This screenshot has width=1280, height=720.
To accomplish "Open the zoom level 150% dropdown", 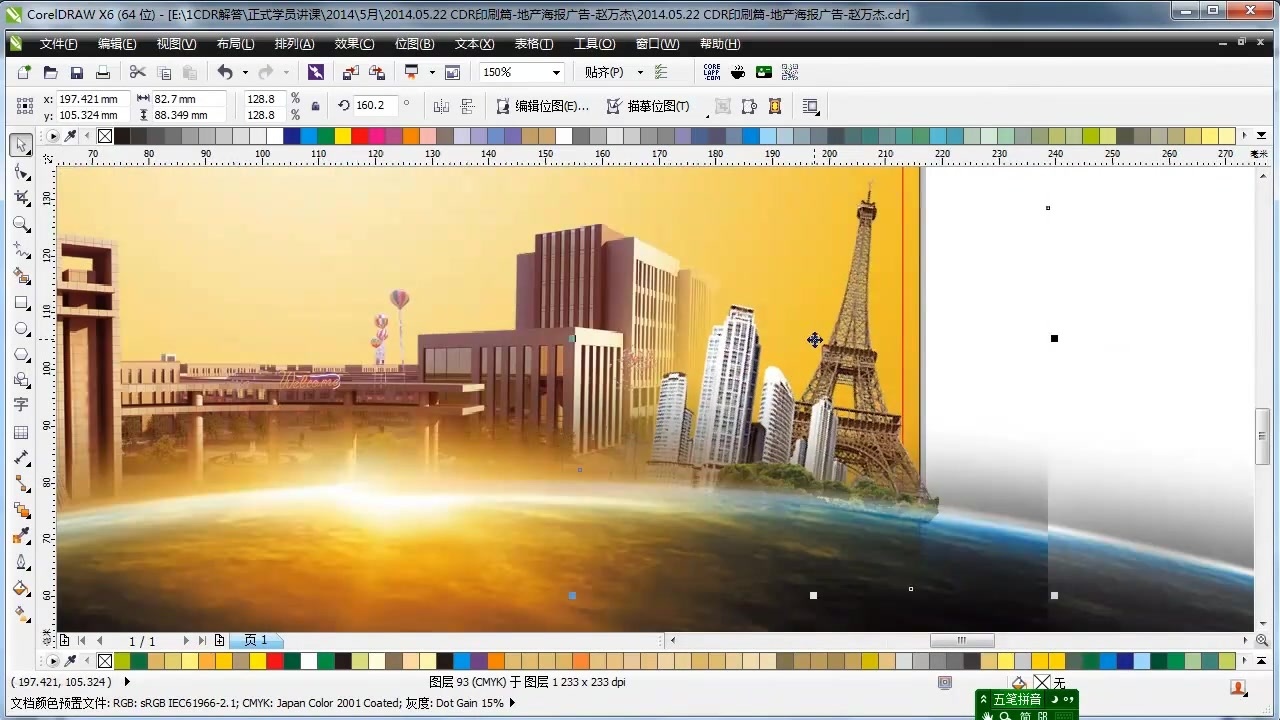I will (x=556, y=72).
